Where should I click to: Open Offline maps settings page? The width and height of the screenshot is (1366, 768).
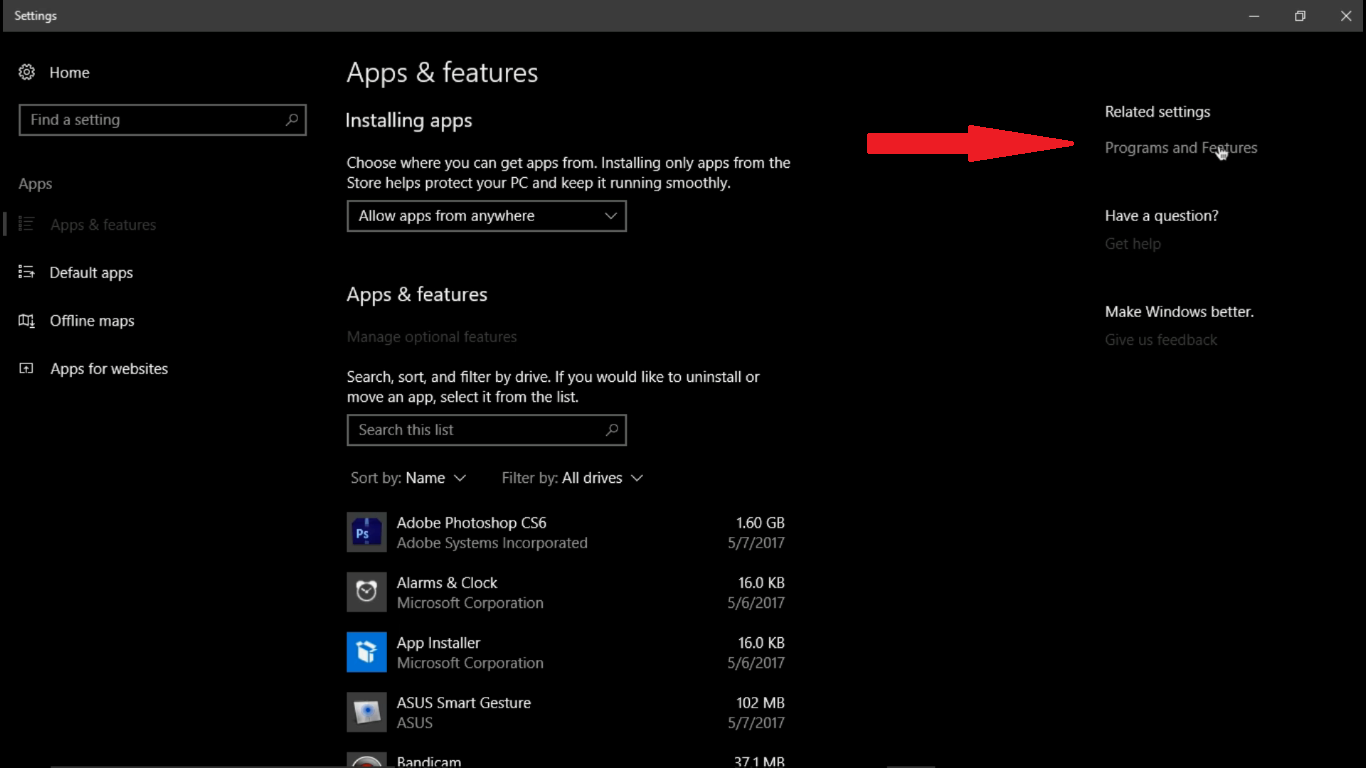(x=92, y=321)
